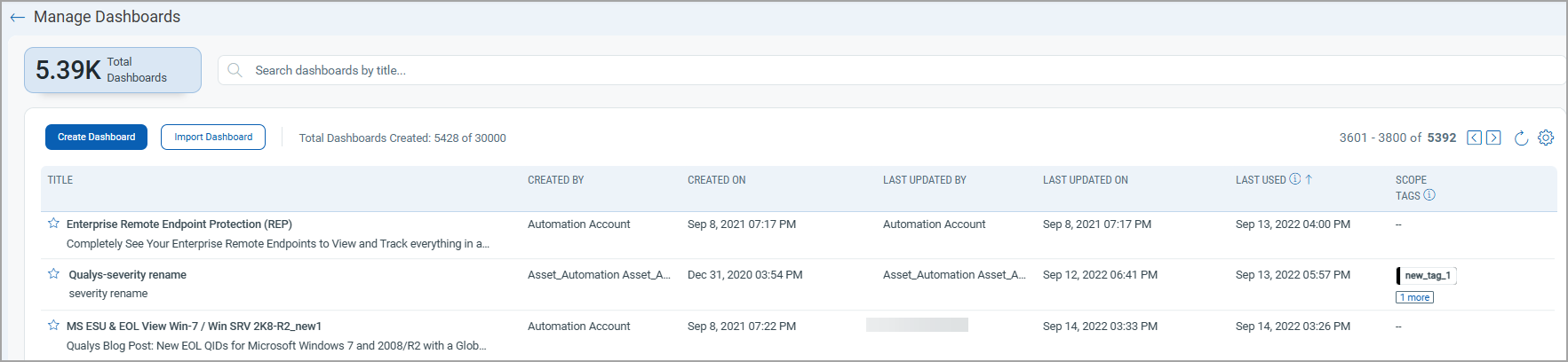Favorite Enterprise Remote Endpoint Protection dashboard

click(x=53, y=223)
